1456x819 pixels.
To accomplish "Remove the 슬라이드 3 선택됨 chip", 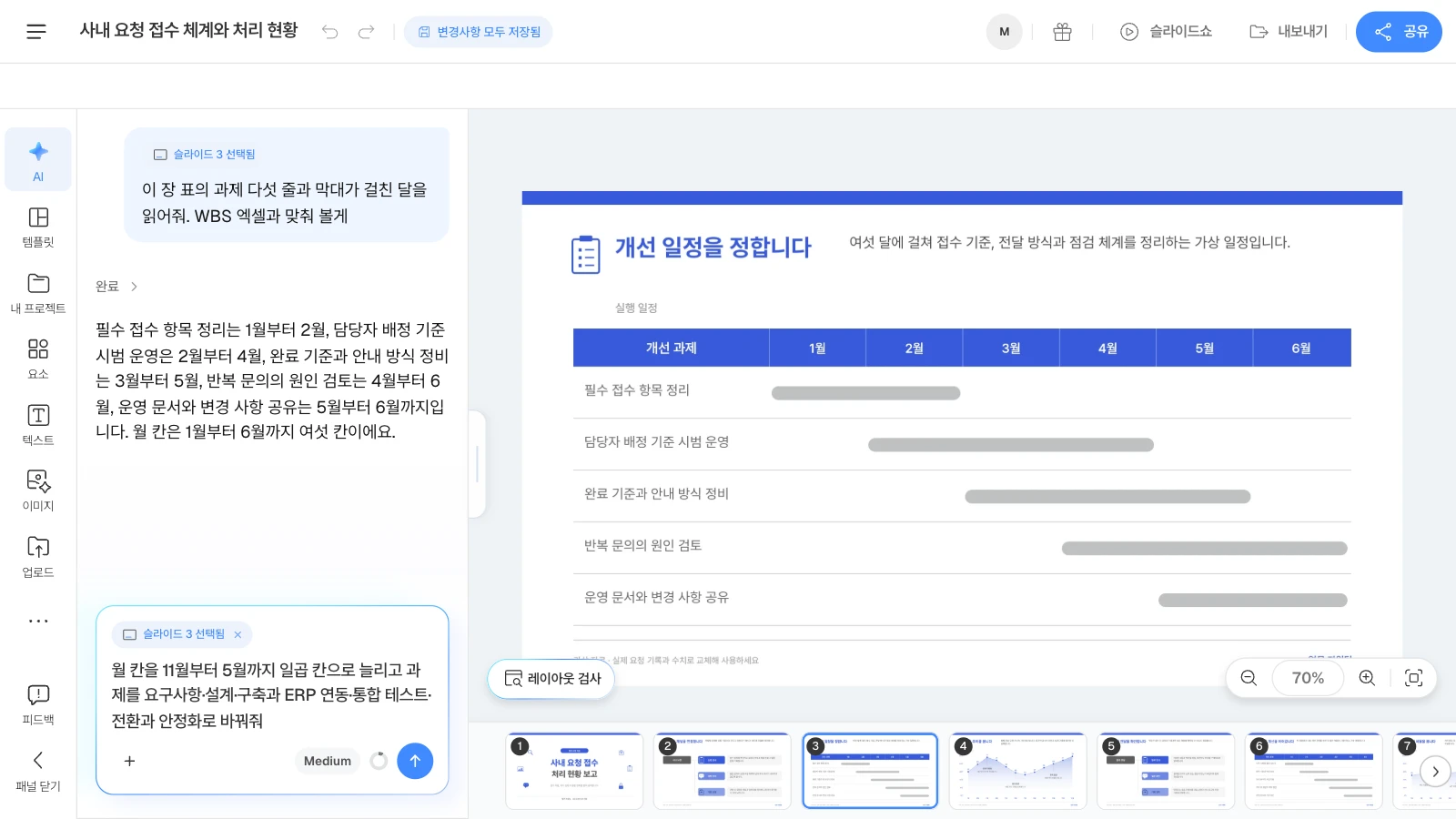I will 238,634.
